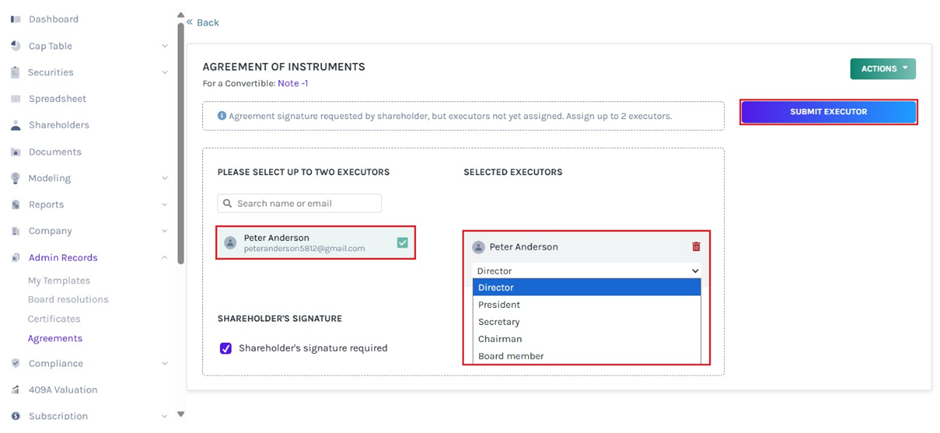Toggle Shareholder's signature required checkbox
This screenshot has height=433, width=940.
point(226,348)
